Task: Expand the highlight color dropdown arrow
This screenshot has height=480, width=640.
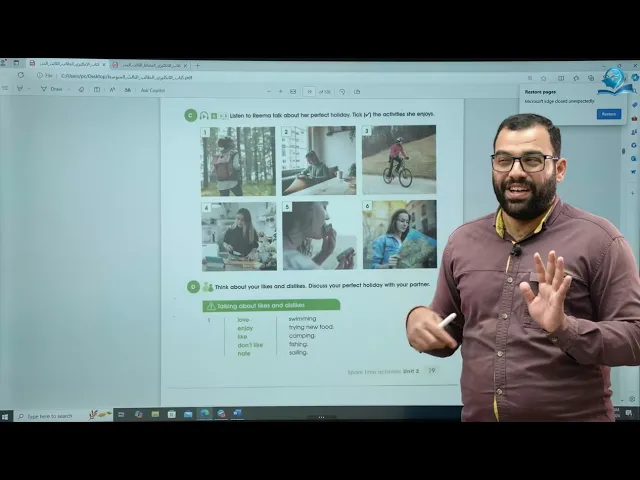Action: click(29, 89)
